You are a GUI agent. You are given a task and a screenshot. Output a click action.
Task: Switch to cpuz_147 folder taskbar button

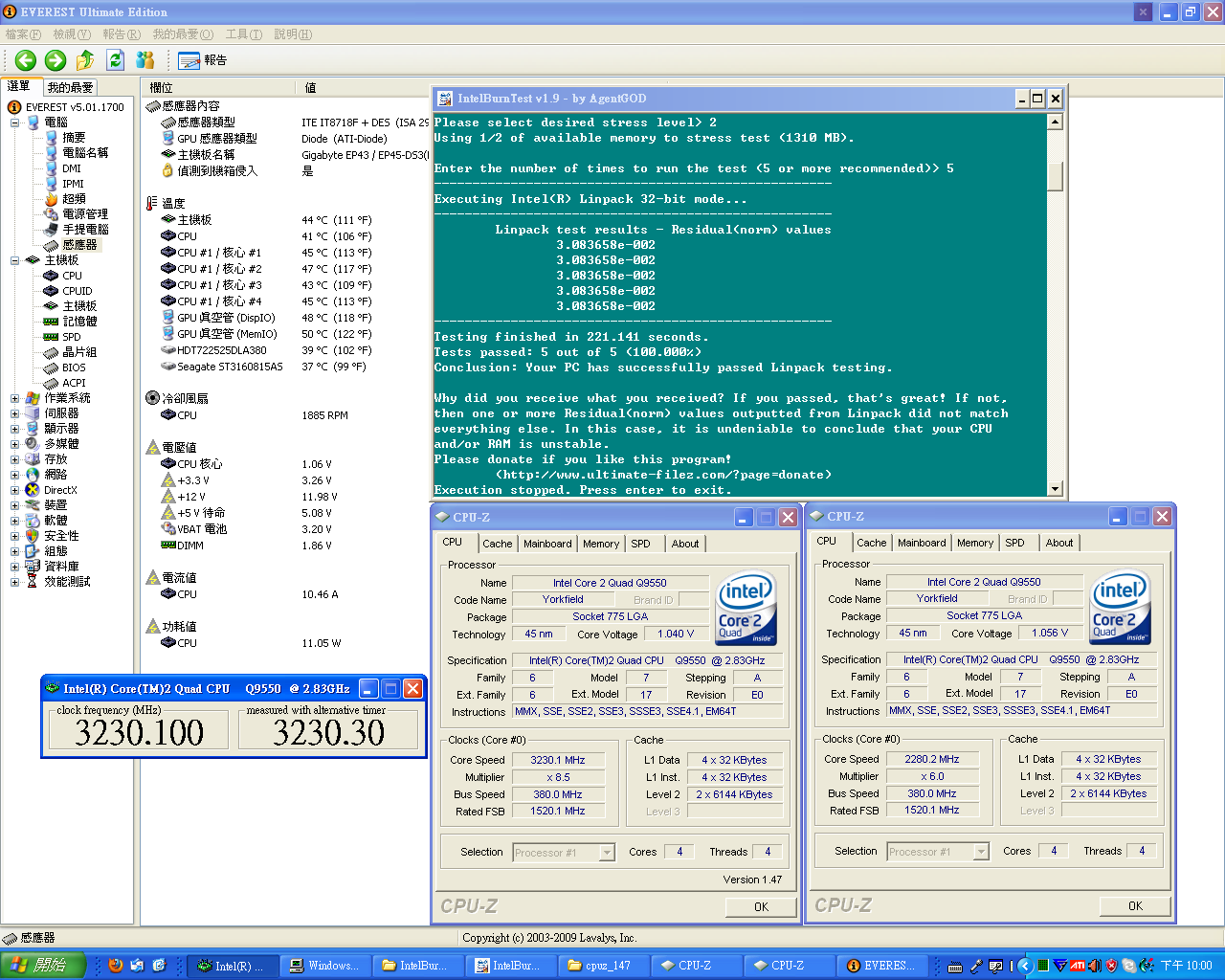606,966
